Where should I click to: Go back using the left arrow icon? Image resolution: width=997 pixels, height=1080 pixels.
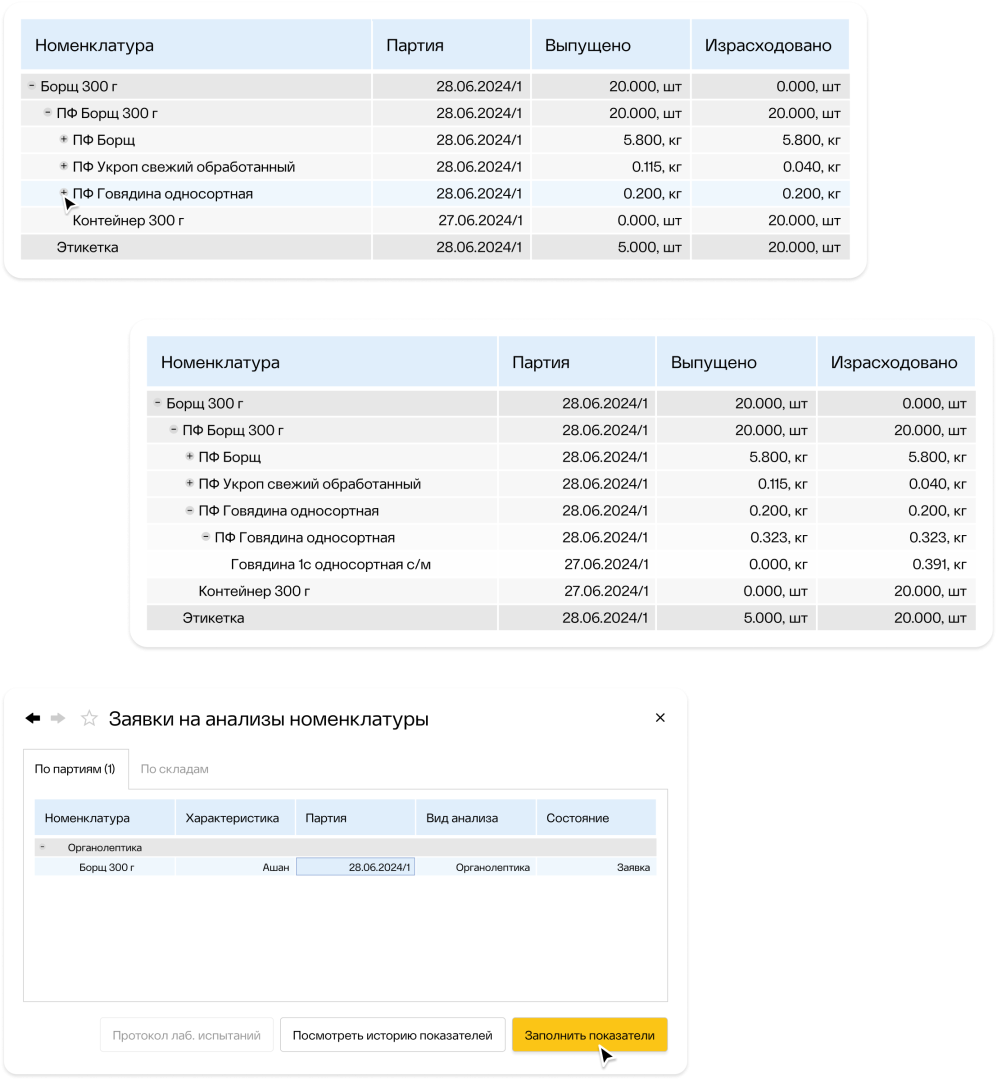tap(33, 718)
